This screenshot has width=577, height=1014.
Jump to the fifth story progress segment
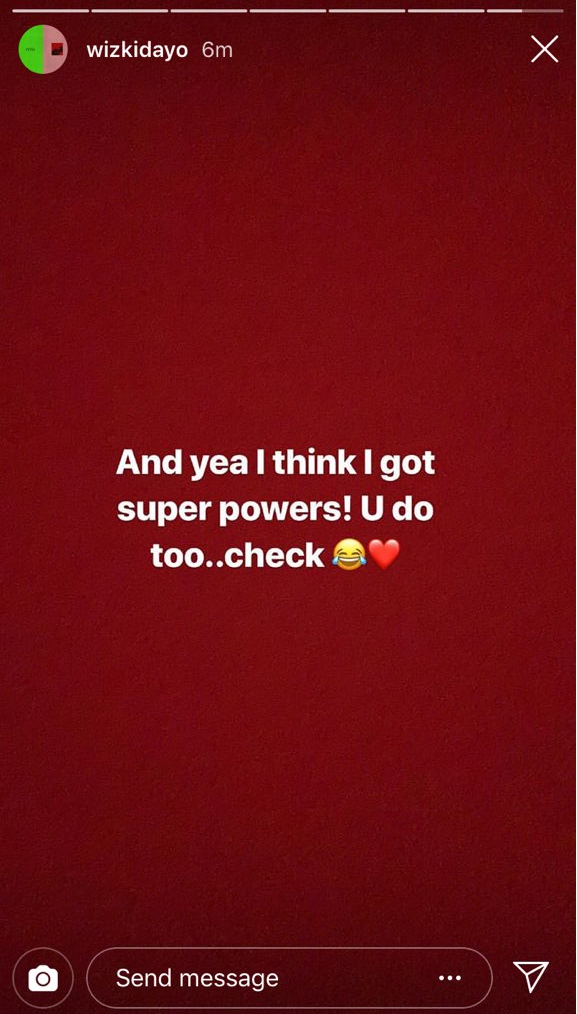coord(366,11)
